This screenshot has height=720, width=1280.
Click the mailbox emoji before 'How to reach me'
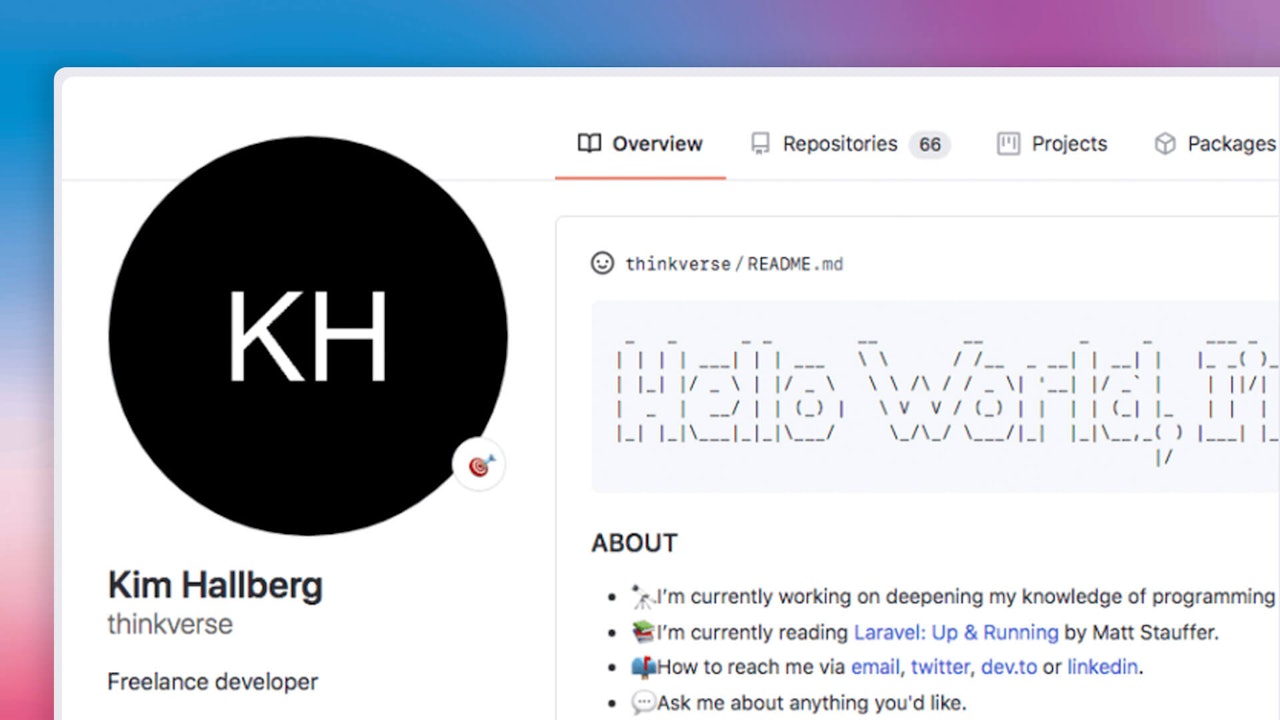(x=642, y=667)
